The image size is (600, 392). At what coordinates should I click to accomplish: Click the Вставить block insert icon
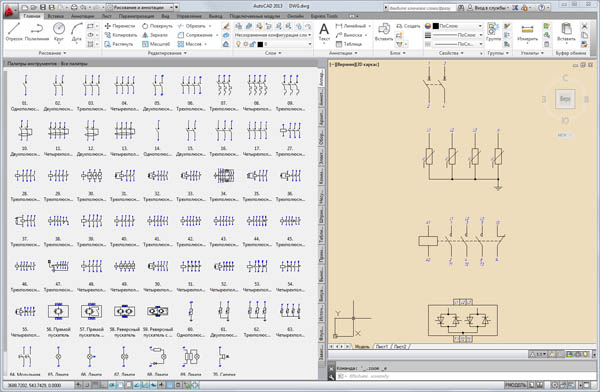coord(384,31)
